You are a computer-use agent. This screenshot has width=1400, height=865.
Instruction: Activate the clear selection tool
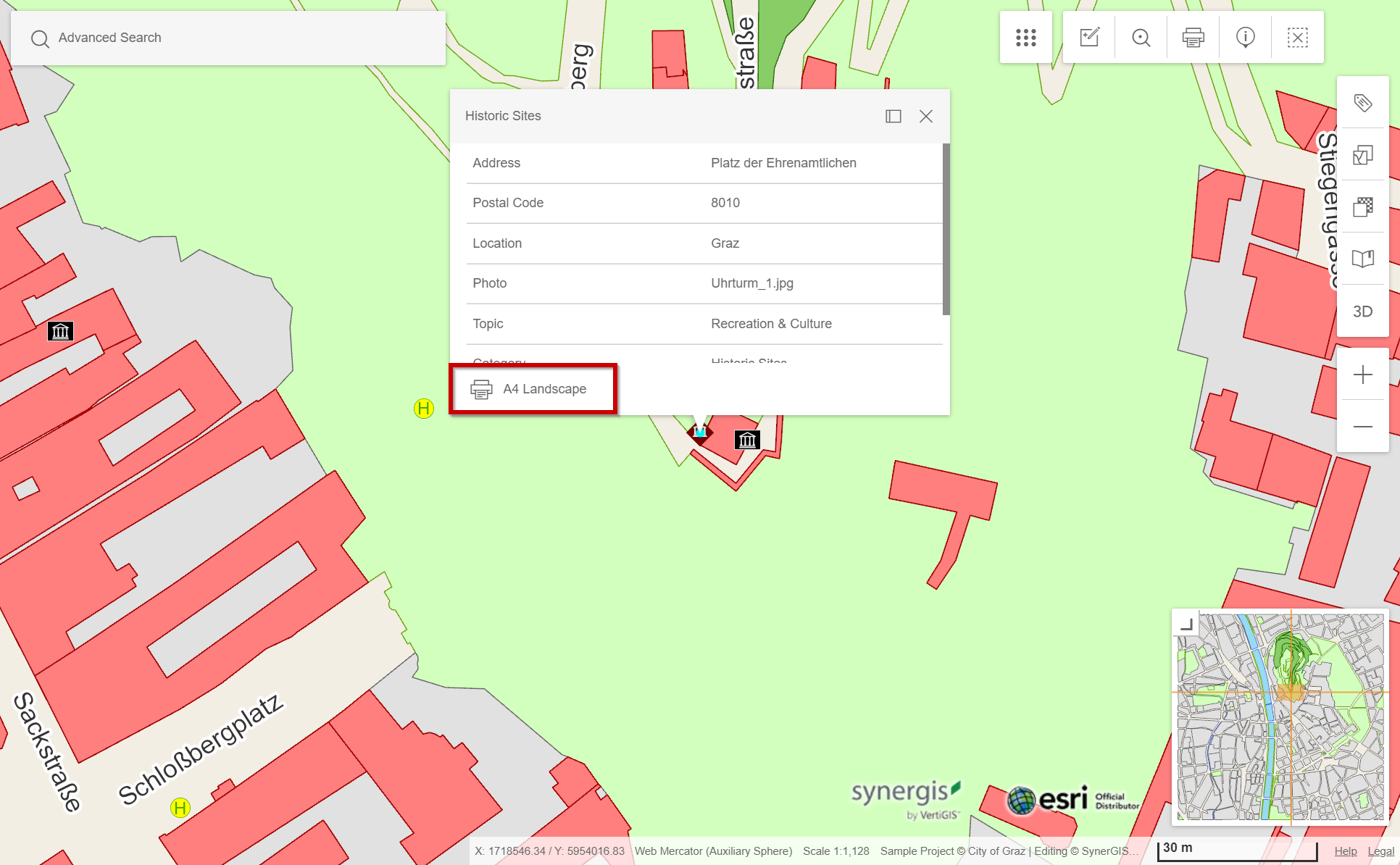(1297, 37)
